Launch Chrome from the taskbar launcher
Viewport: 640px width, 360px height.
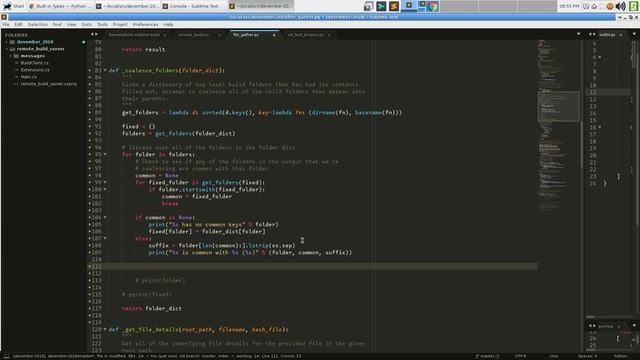tap(433, 6)
